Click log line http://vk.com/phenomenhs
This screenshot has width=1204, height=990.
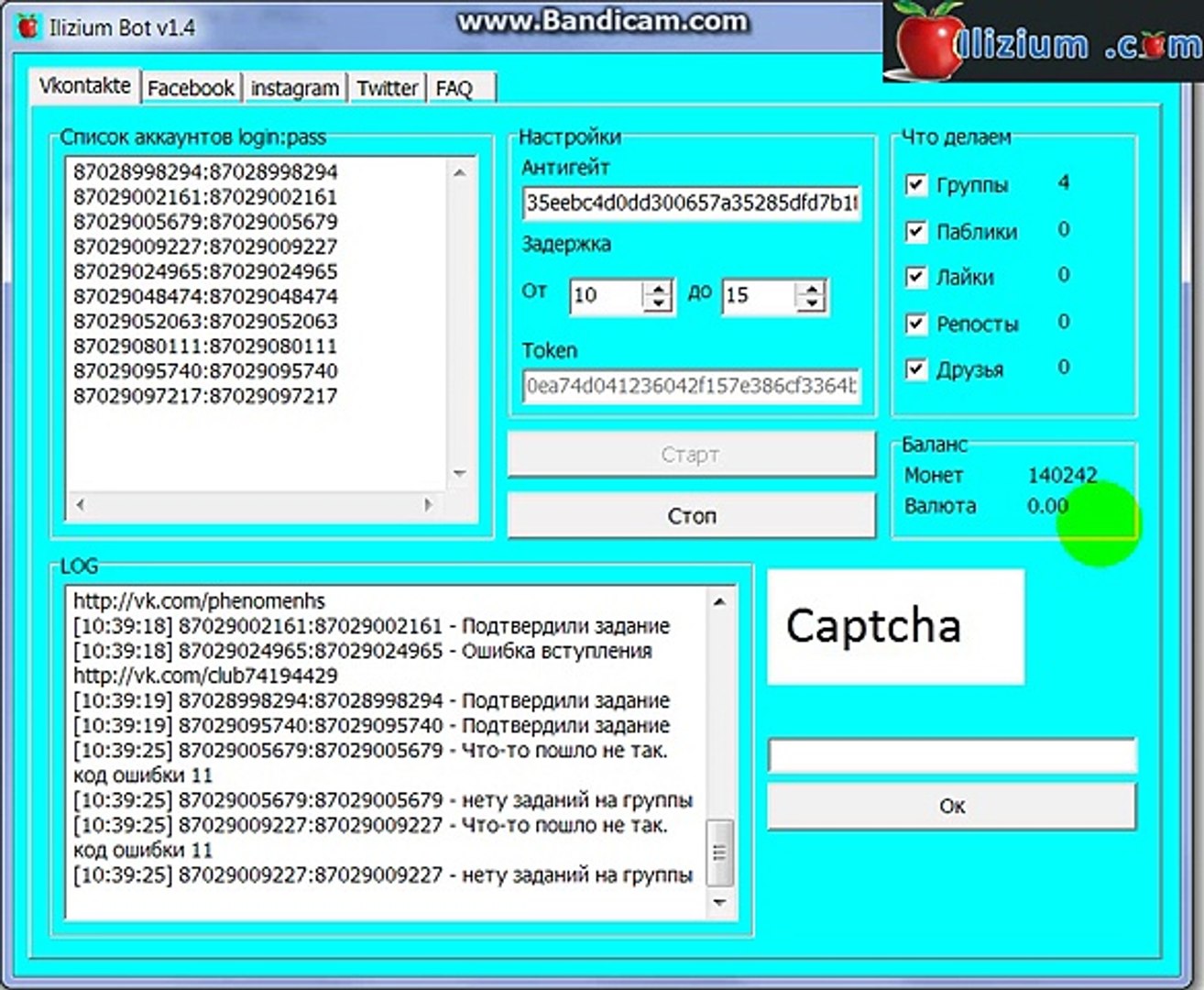coord(199,601)
